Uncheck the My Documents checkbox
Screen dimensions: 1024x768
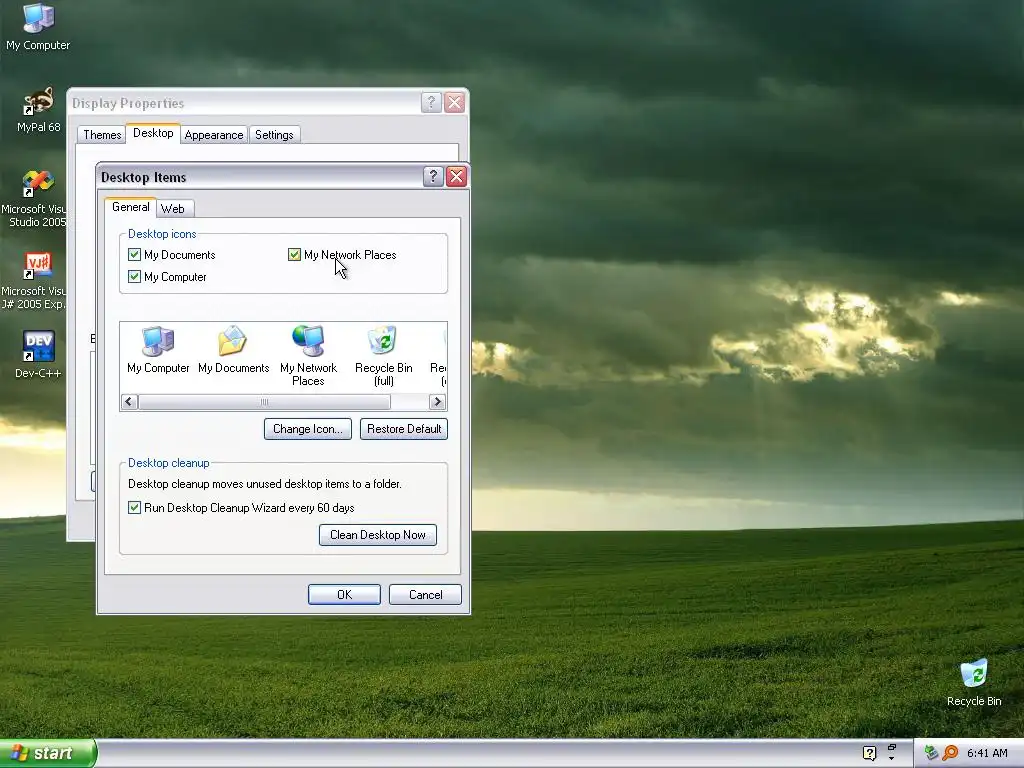[x=135, y=255]
